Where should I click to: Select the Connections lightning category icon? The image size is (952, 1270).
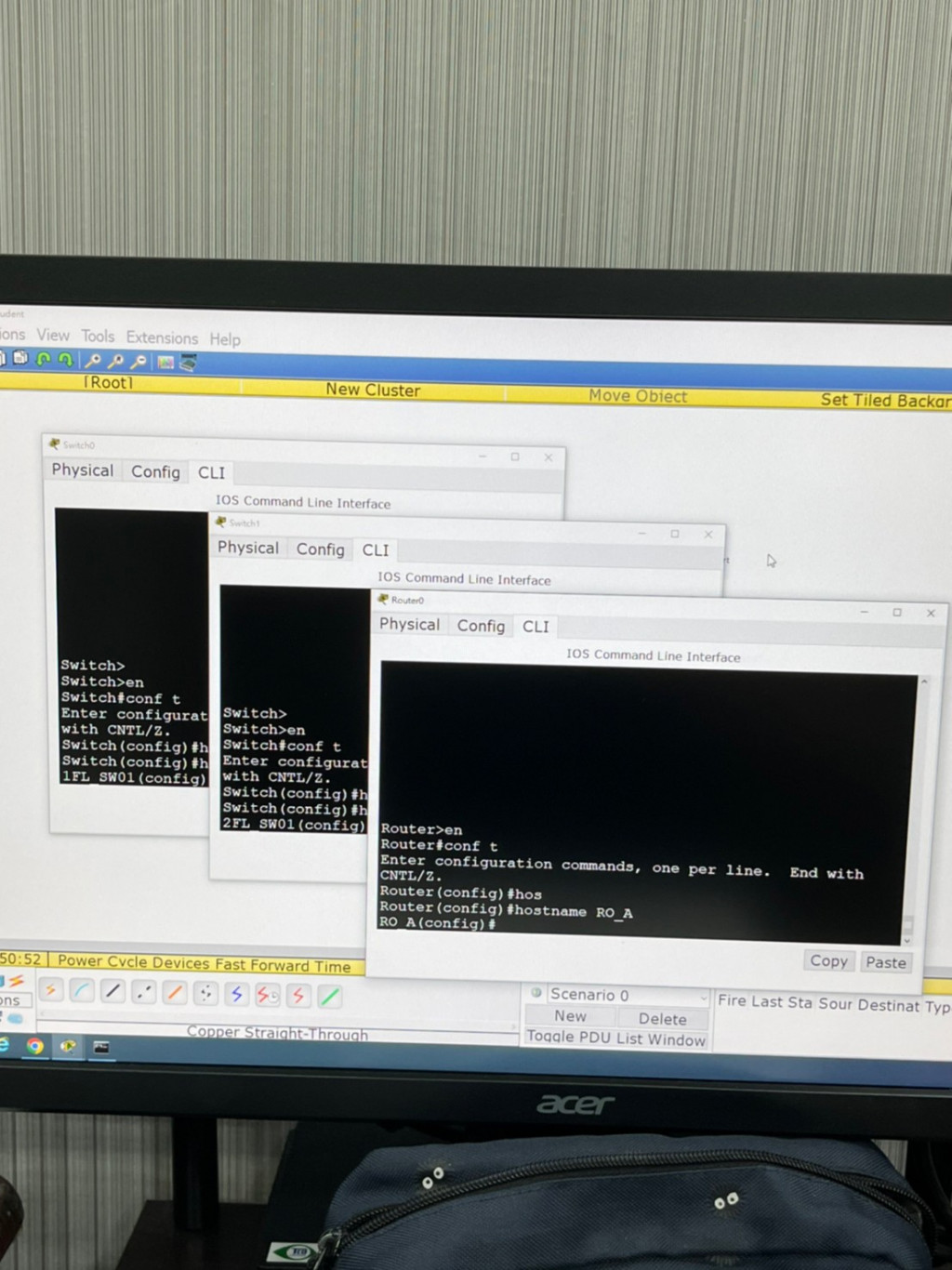[15, 982]
